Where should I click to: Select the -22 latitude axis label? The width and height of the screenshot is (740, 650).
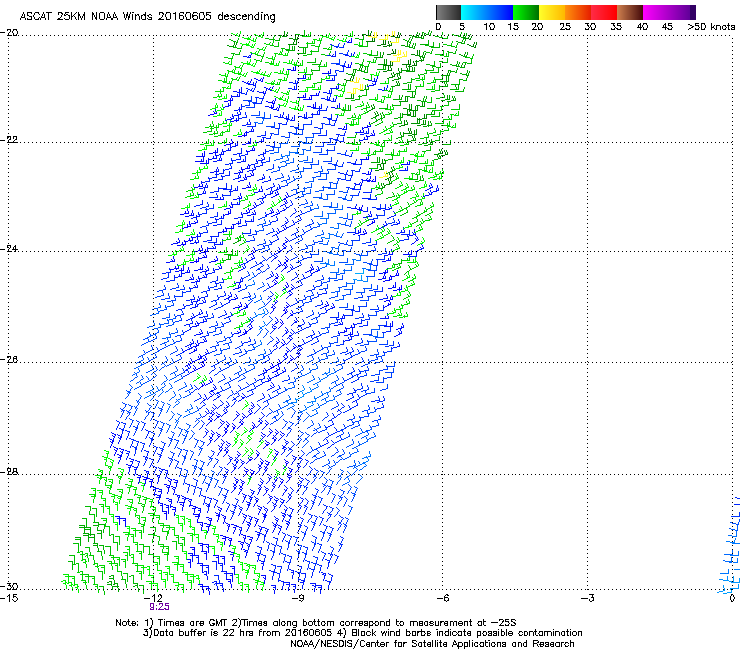(x=9, y=140)
